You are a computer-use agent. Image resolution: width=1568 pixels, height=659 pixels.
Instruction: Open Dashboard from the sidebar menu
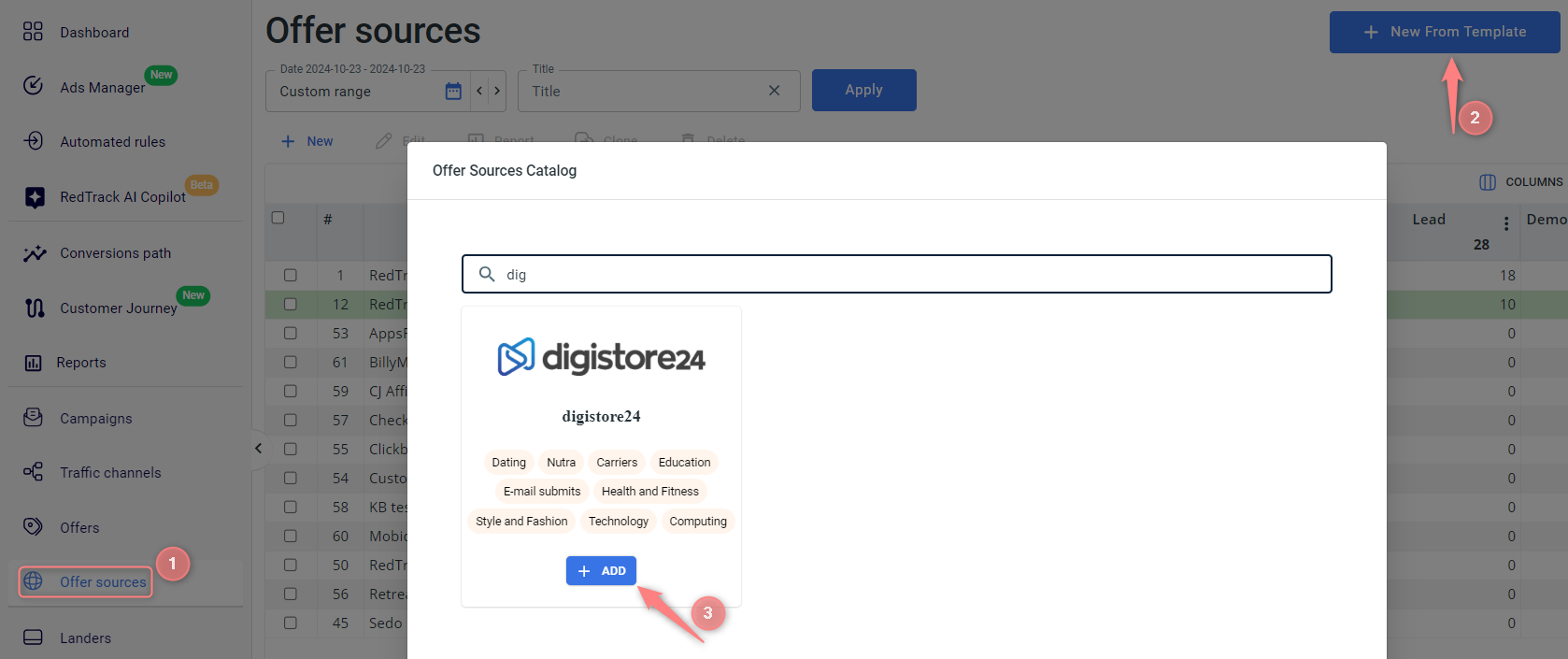coord(94,33)
